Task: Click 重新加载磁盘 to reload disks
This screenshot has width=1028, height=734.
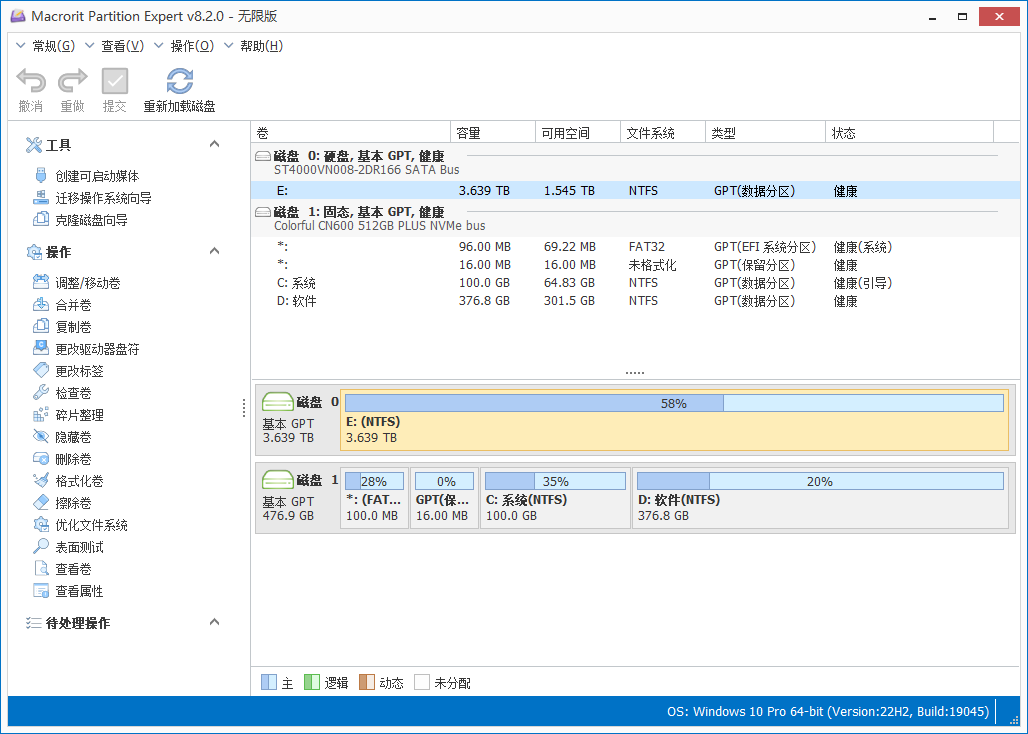Action: coord(179,88)
